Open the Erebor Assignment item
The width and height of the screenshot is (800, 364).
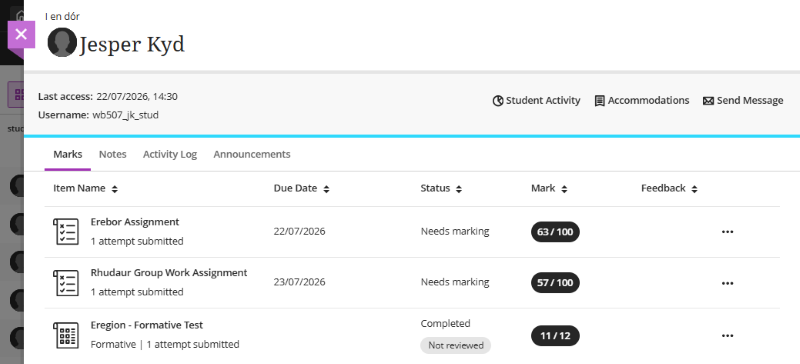135,222
